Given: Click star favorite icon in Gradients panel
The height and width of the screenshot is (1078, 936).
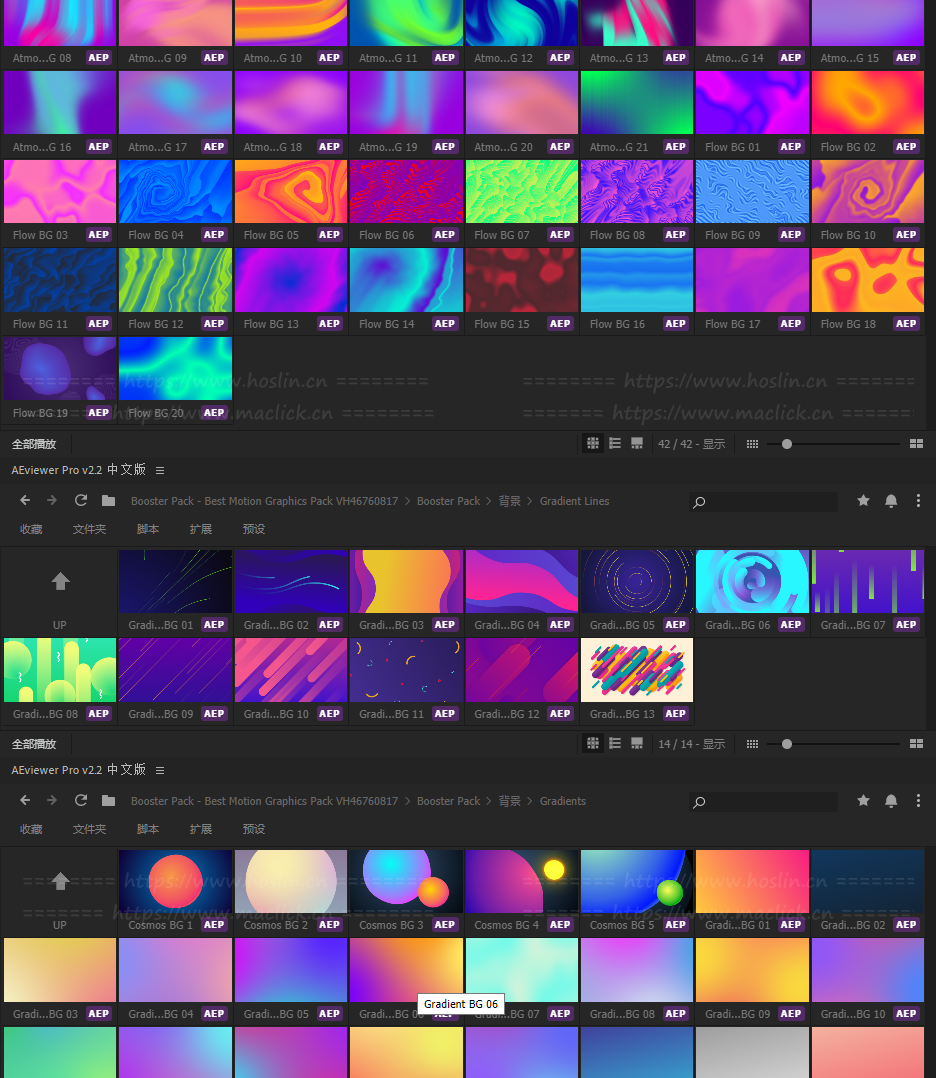Looking at the screenshot, I should [863, 800].
